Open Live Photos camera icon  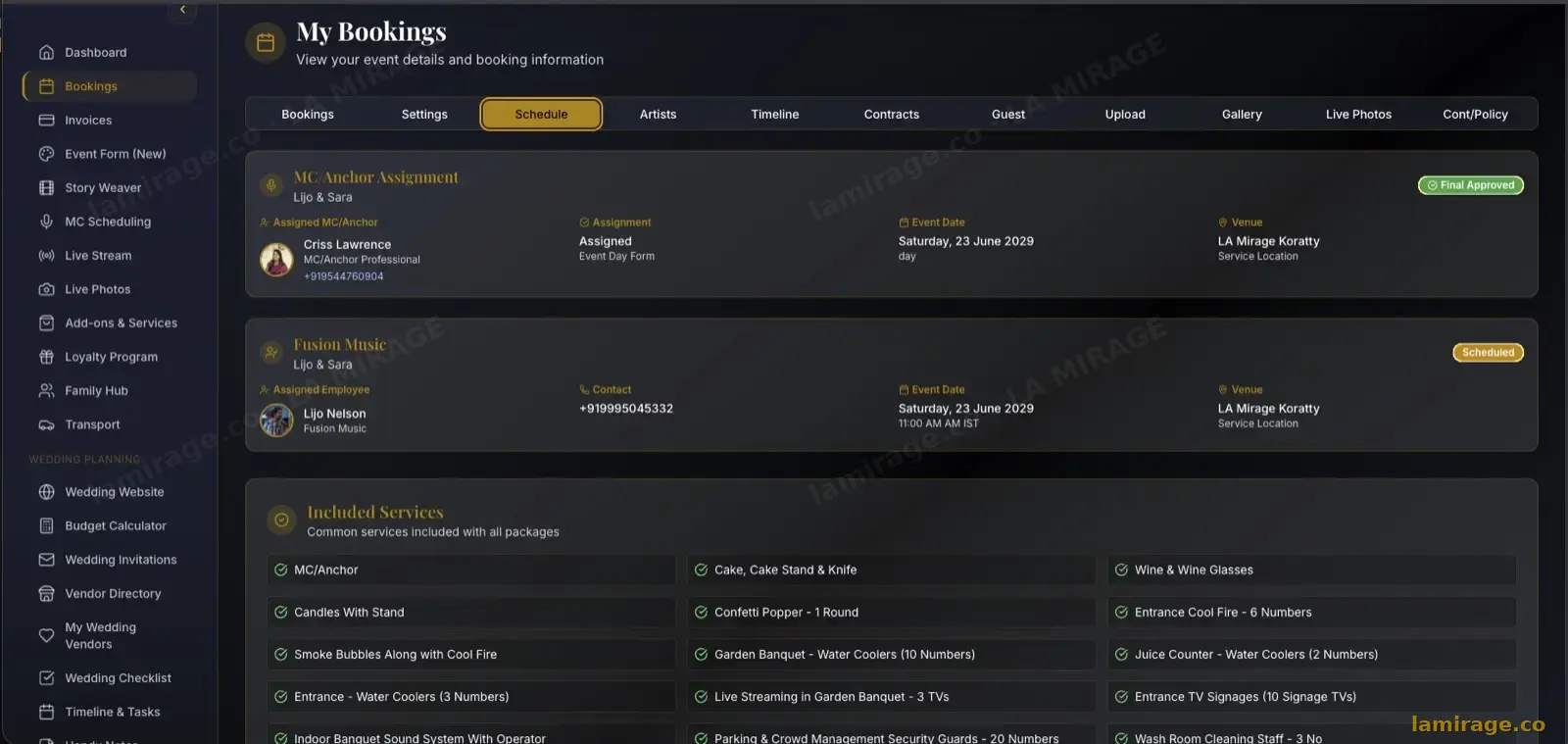pyautogui.click(x=46, y=289)
